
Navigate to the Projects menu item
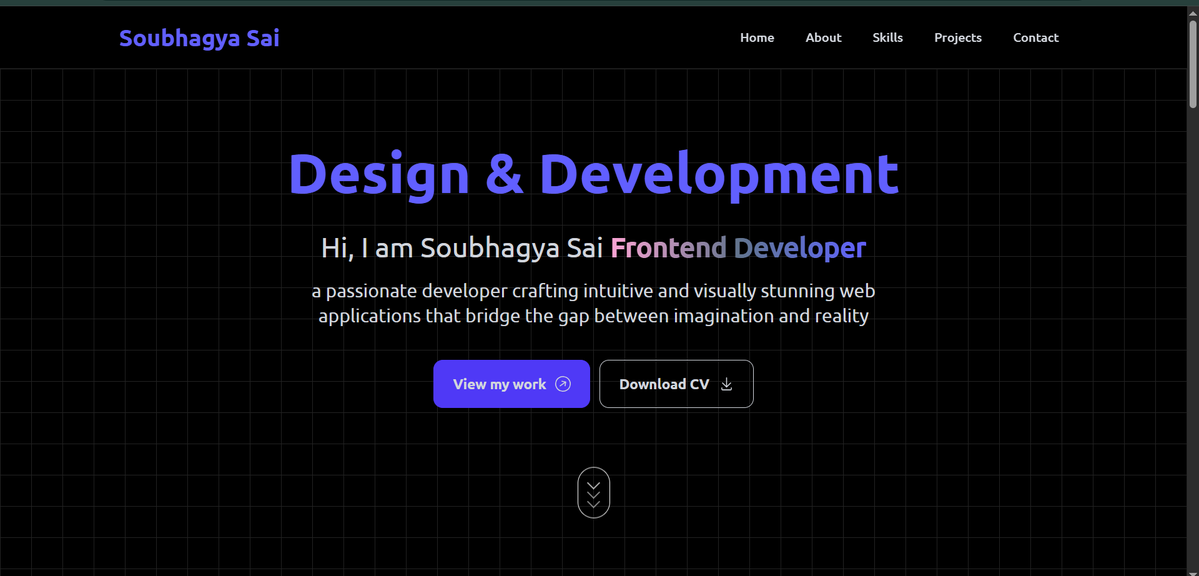(957, 37)
